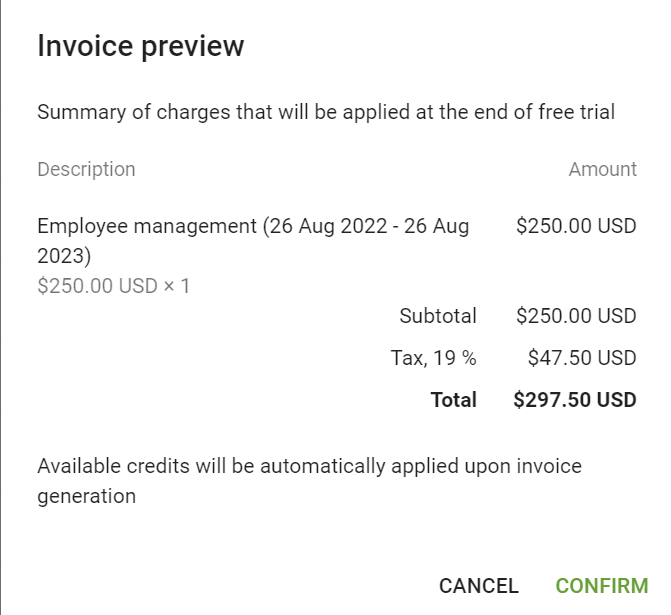Click the 26 Aug 2022 start date text
Screen dimensions: 671x615
click(x=331, y=227)
